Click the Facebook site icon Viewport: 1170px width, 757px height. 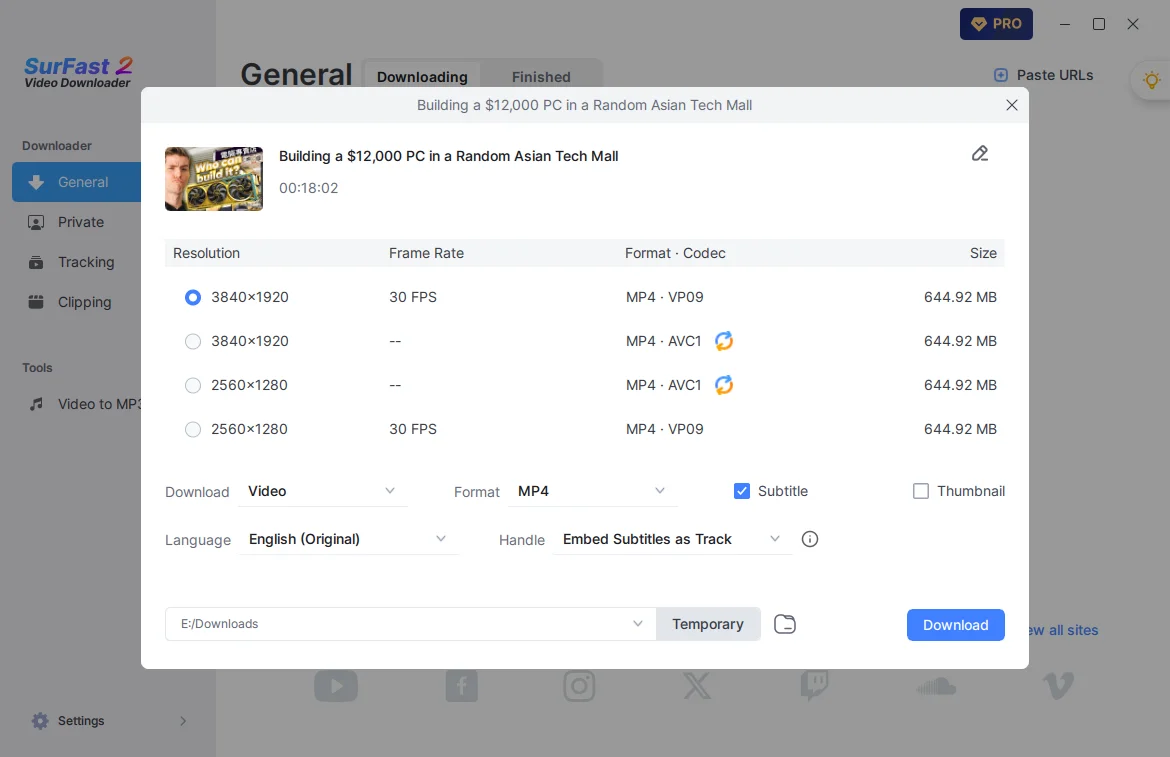click(462, 686)
